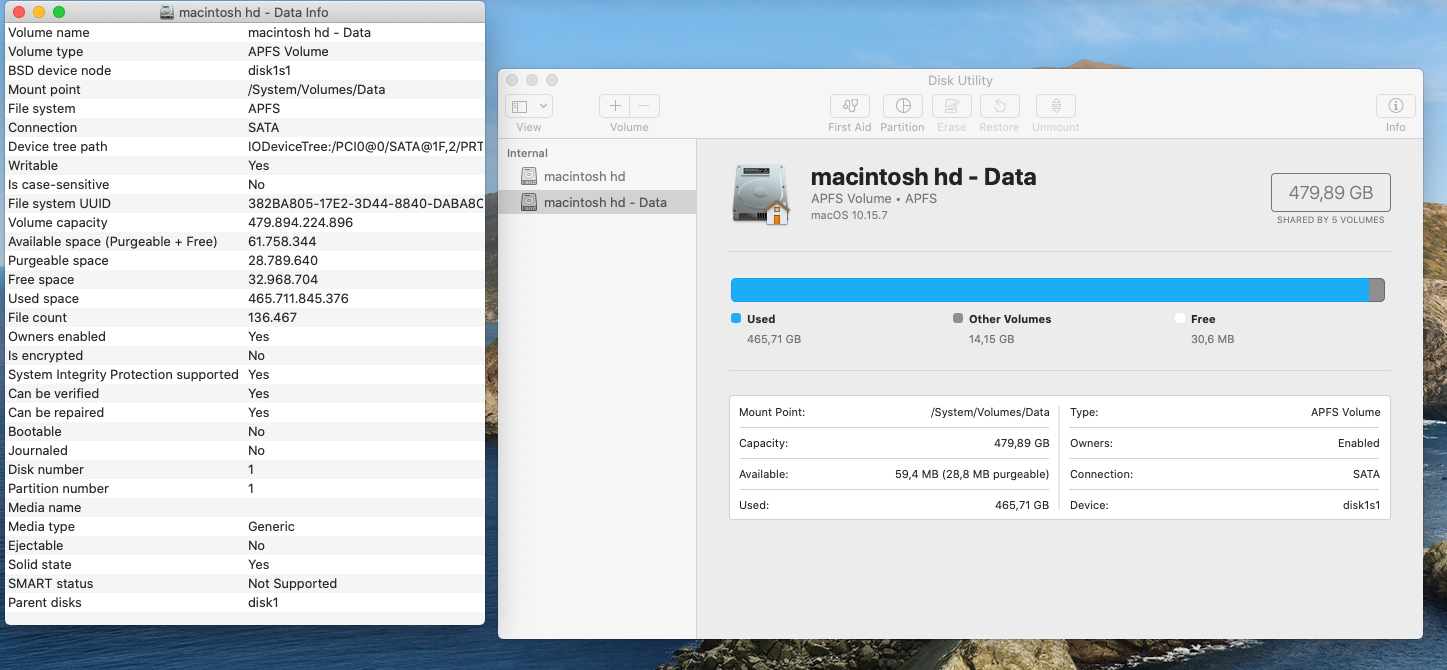Image resolution: width=1447 pixels, height=670 pixels.
Task: Click the File system value "APFS"
Action: point(264,109)
